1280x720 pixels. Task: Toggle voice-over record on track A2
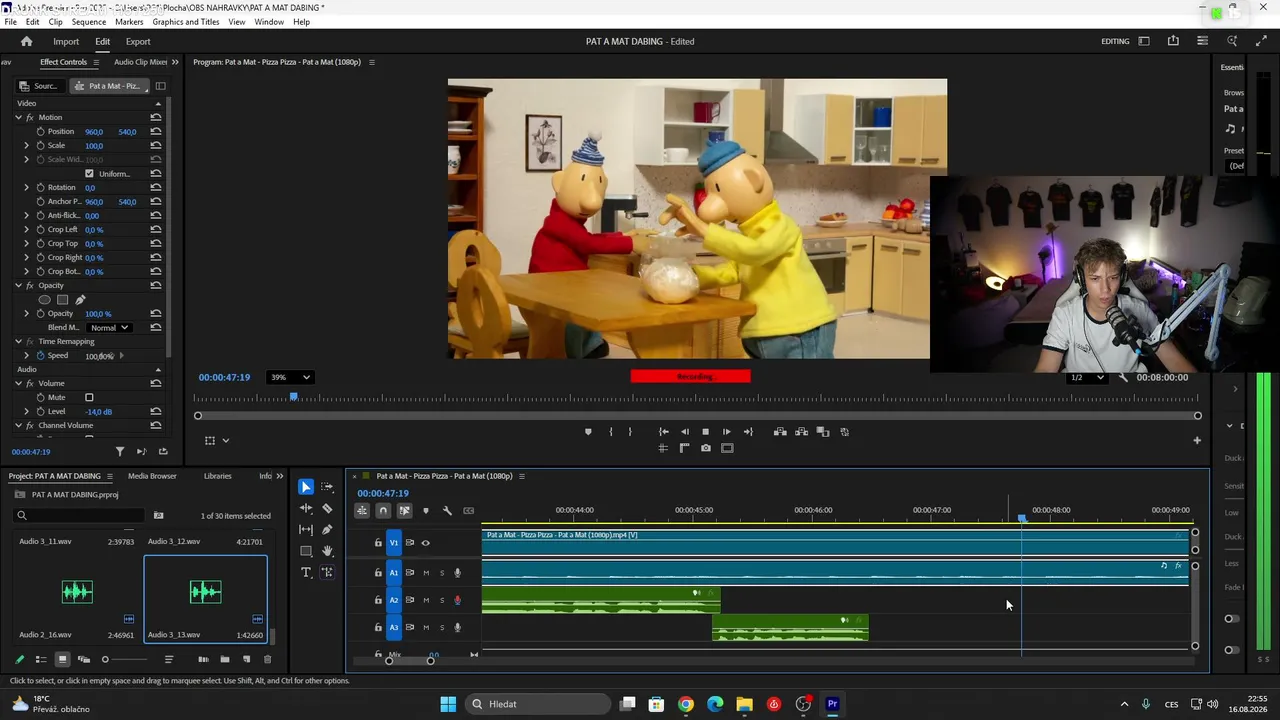pyautogui.click(x=458, y=600)
